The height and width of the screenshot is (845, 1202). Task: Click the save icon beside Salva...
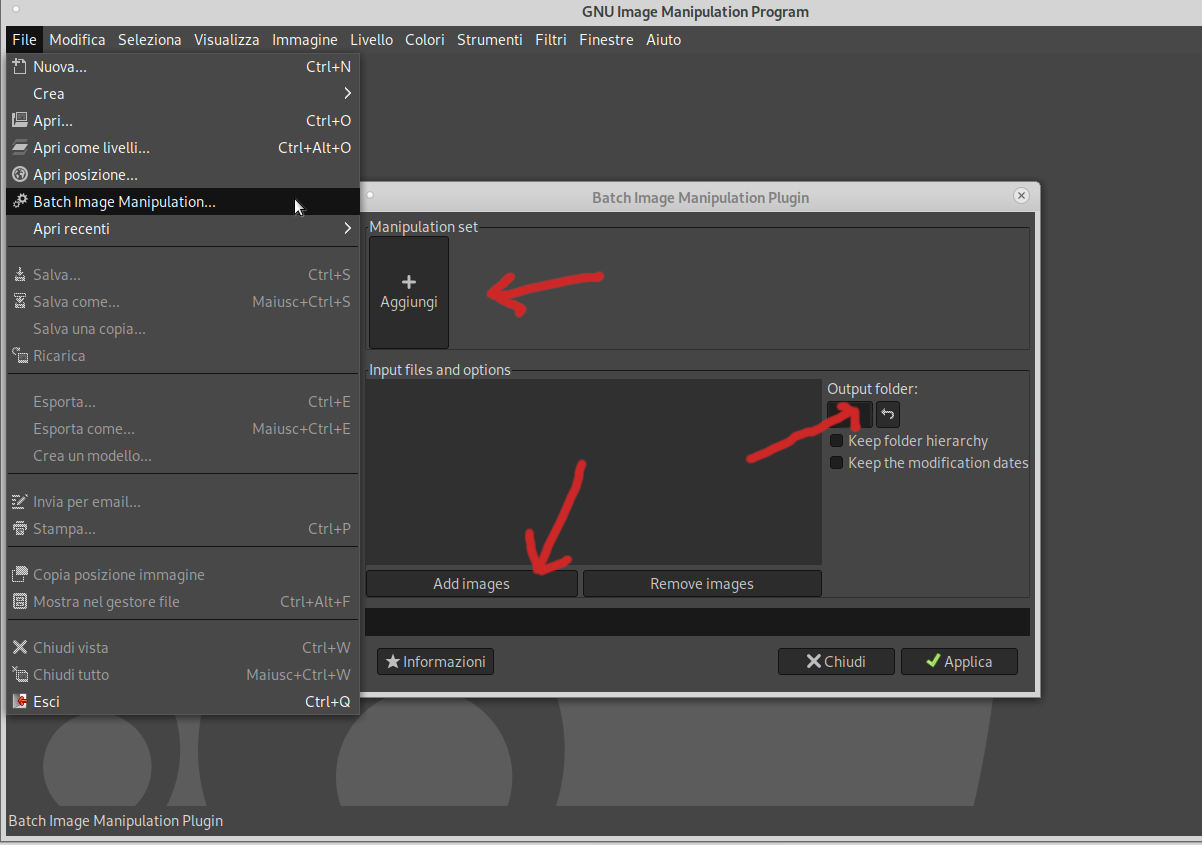click(x=19, y=275)
